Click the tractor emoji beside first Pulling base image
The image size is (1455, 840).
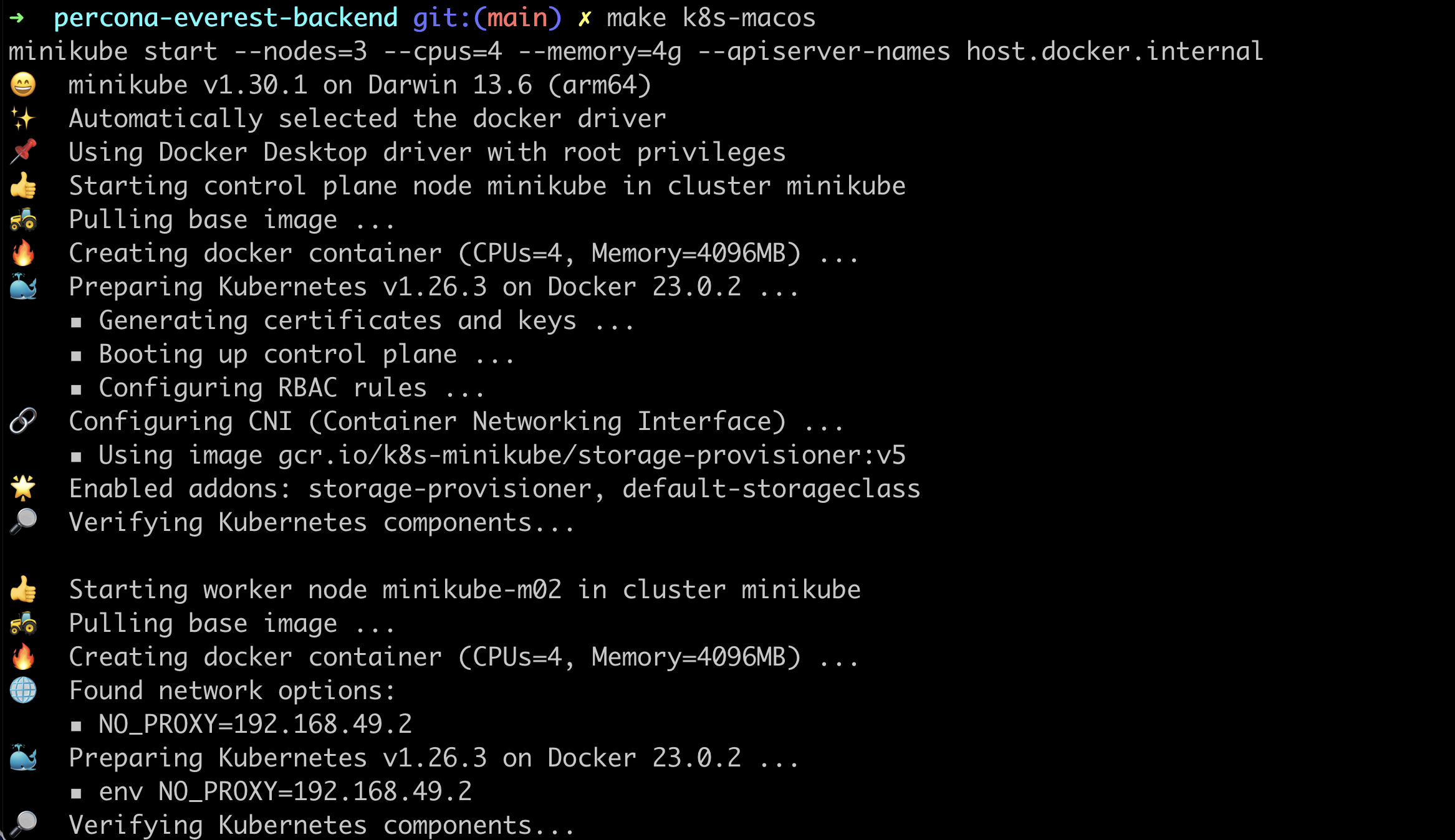click(23, 219)
